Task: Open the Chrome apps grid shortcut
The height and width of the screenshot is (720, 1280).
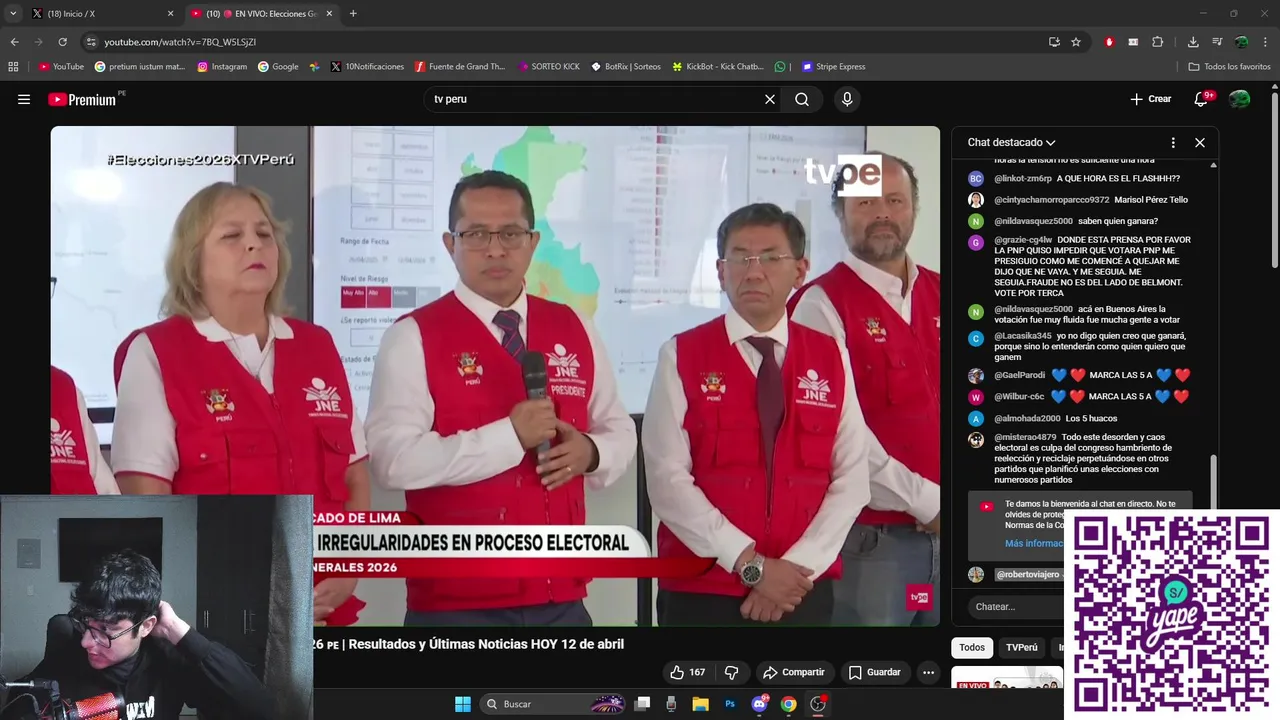Action: [x=13, y=67]
